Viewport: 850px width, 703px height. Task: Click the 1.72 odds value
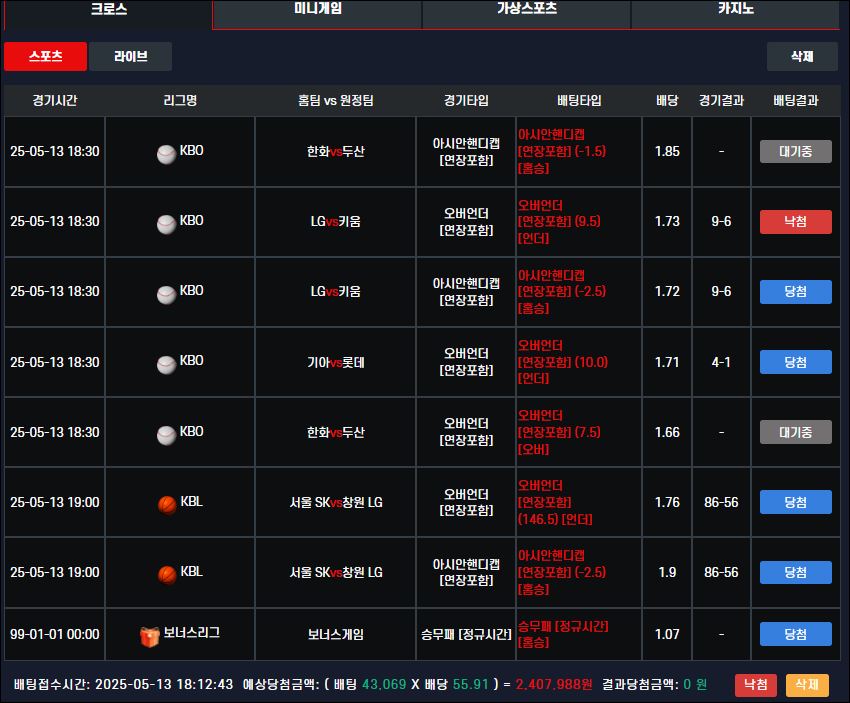click(x=667, y=291)
